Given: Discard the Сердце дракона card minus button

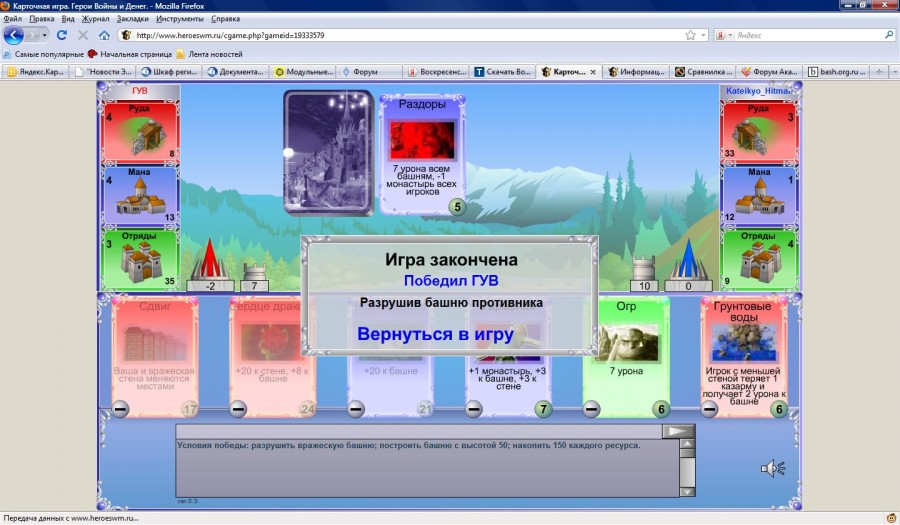Looking at the screenshot, I should coord(238,409).
